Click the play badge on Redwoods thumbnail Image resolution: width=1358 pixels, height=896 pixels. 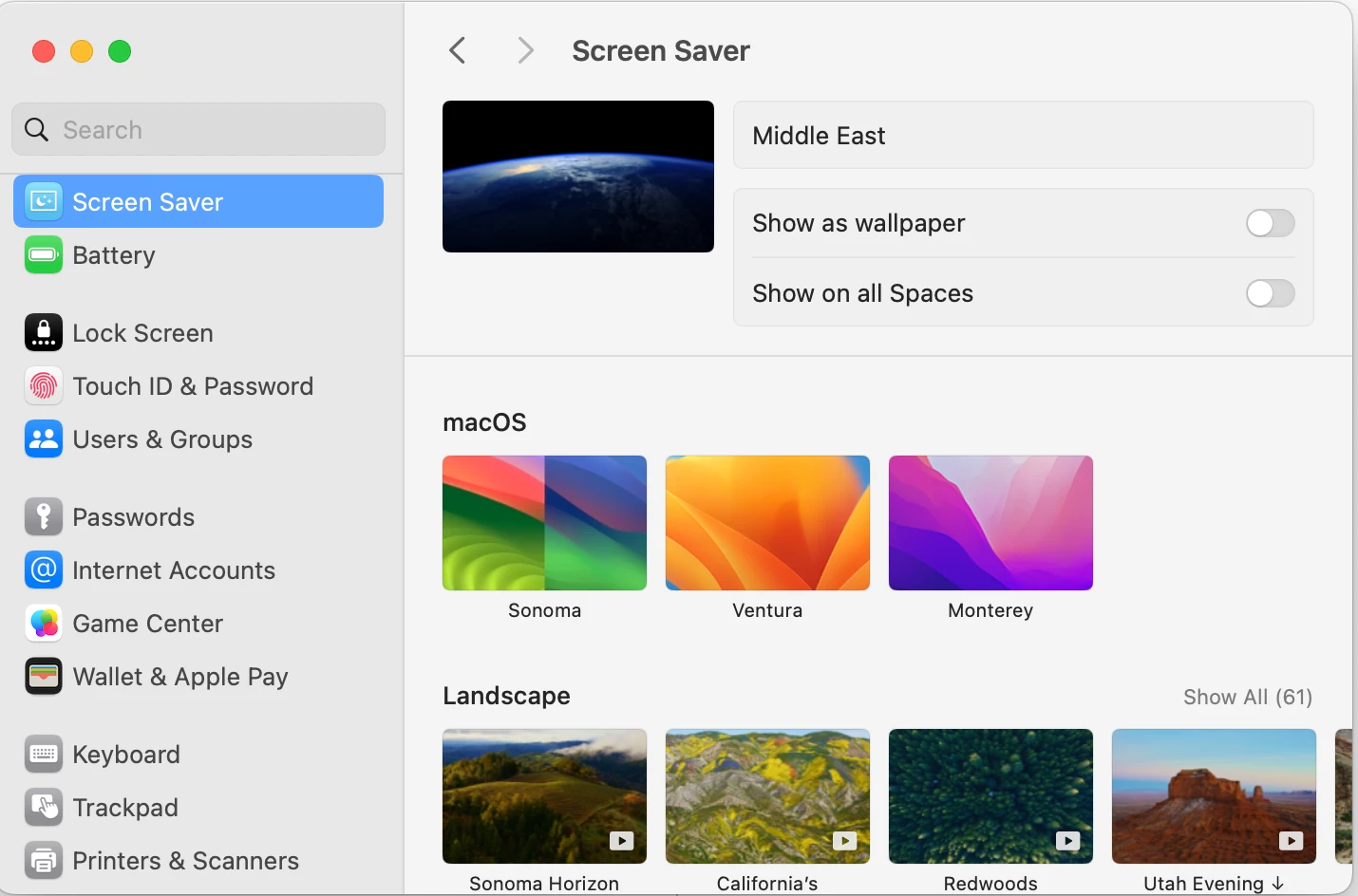point(1068,840)
